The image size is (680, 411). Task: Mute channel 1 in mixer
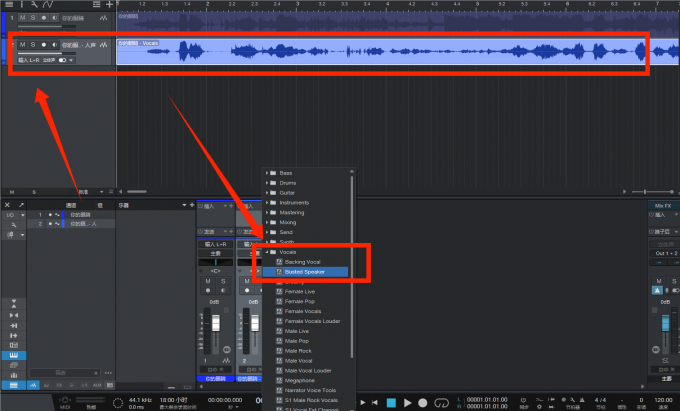[208, 281]
